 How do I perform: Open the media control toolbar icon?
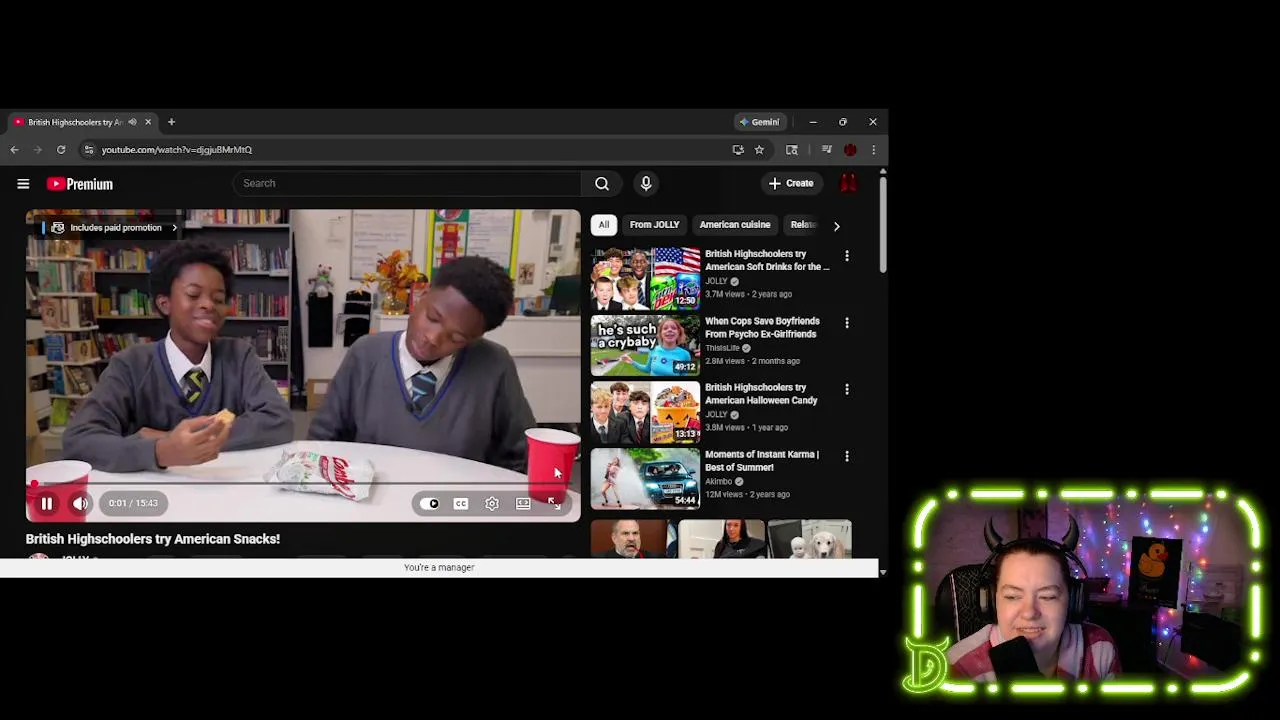[826, 150]
